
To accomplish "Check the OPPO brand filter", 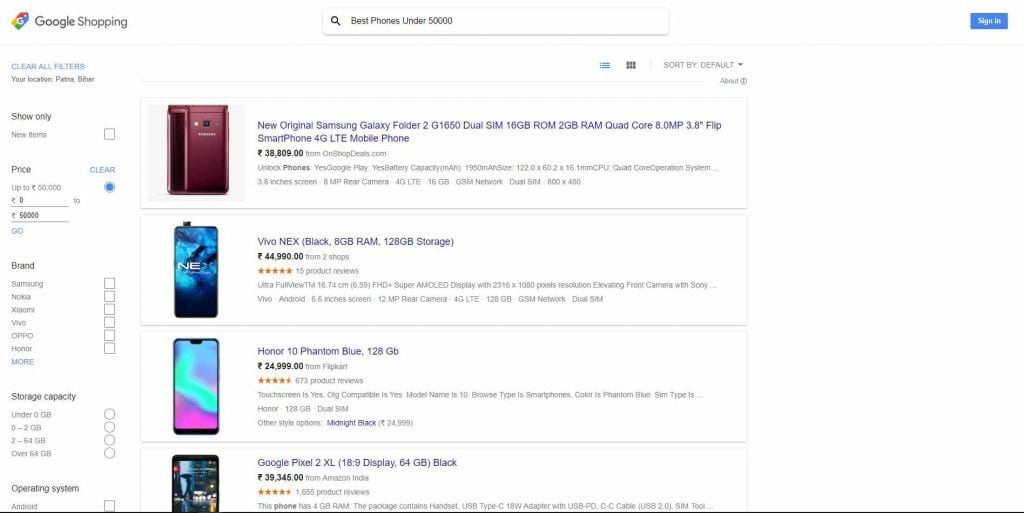I will click(x=110, y=335).
